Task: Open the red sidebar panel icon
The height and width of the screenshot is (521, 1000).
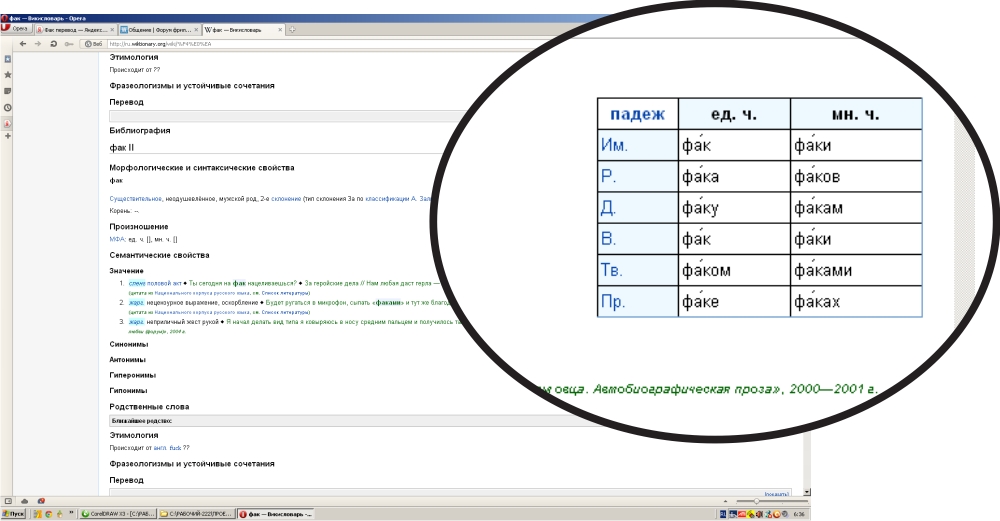Action: [8, 124]
